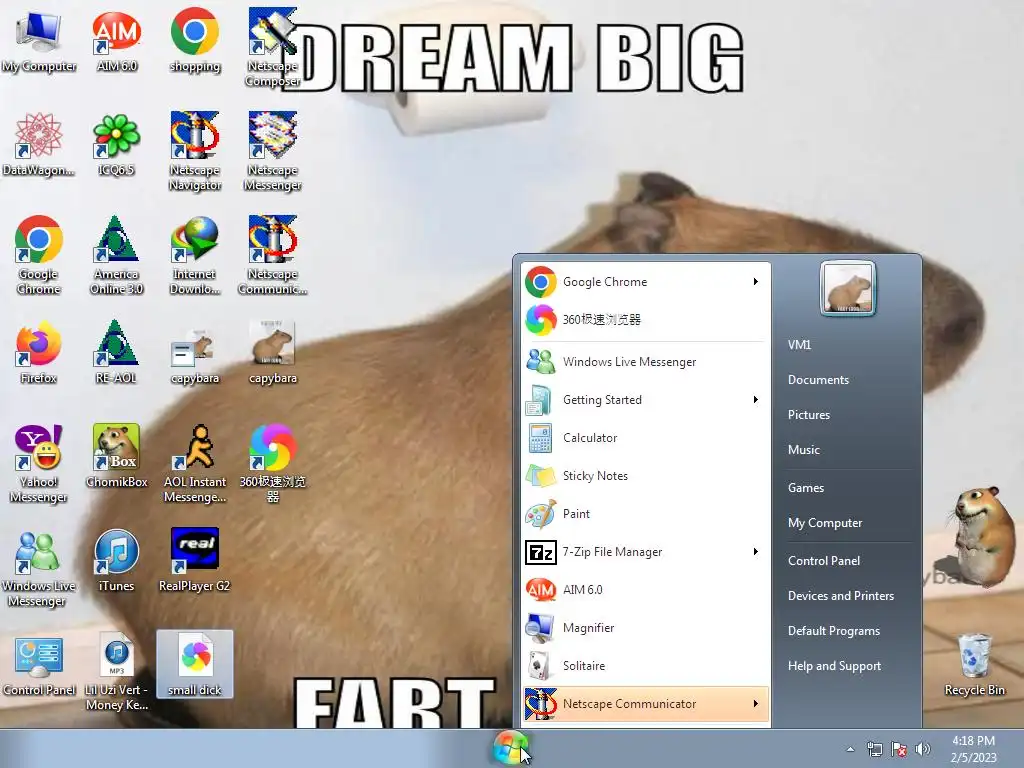The height and width of the screenshot is (768, 1024).
Task: Open the Action Center flag icon
Action: pyautogui.click(x=899, y=749)
